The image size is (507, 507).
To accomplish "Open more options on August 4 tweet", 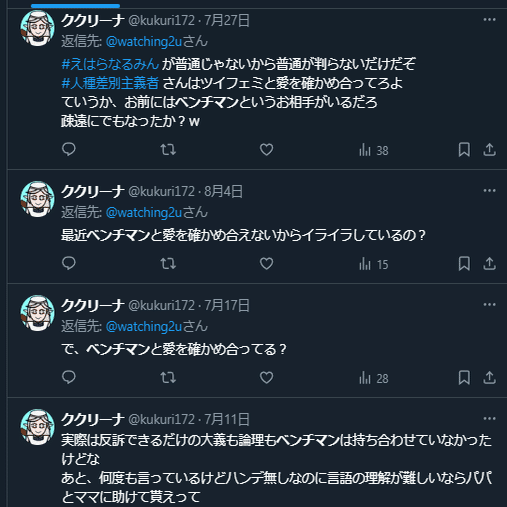I will point(489,191).
